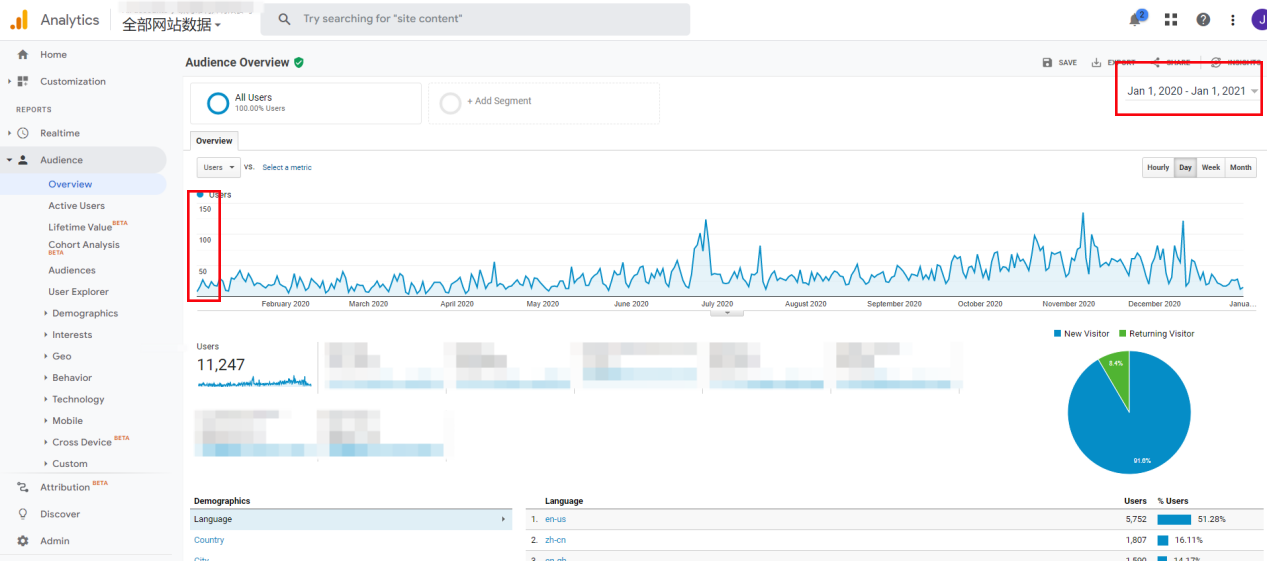Select the Overview tab above the graph
This screenshot has height=561, width=1267.
(x=214, y=141)
